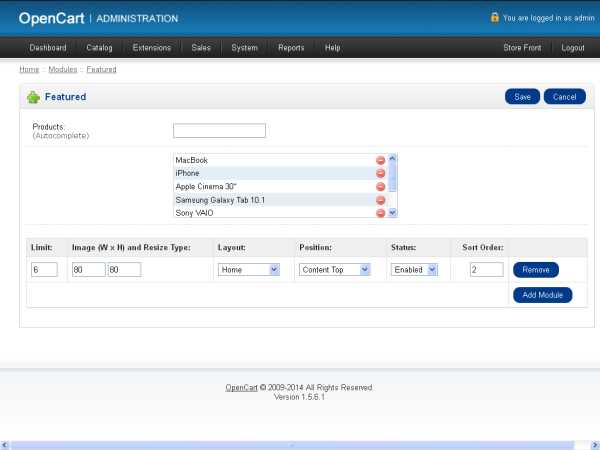Open the Extensions menu
This screenshot has height=450, width=600.
click(x=151, y=48)
